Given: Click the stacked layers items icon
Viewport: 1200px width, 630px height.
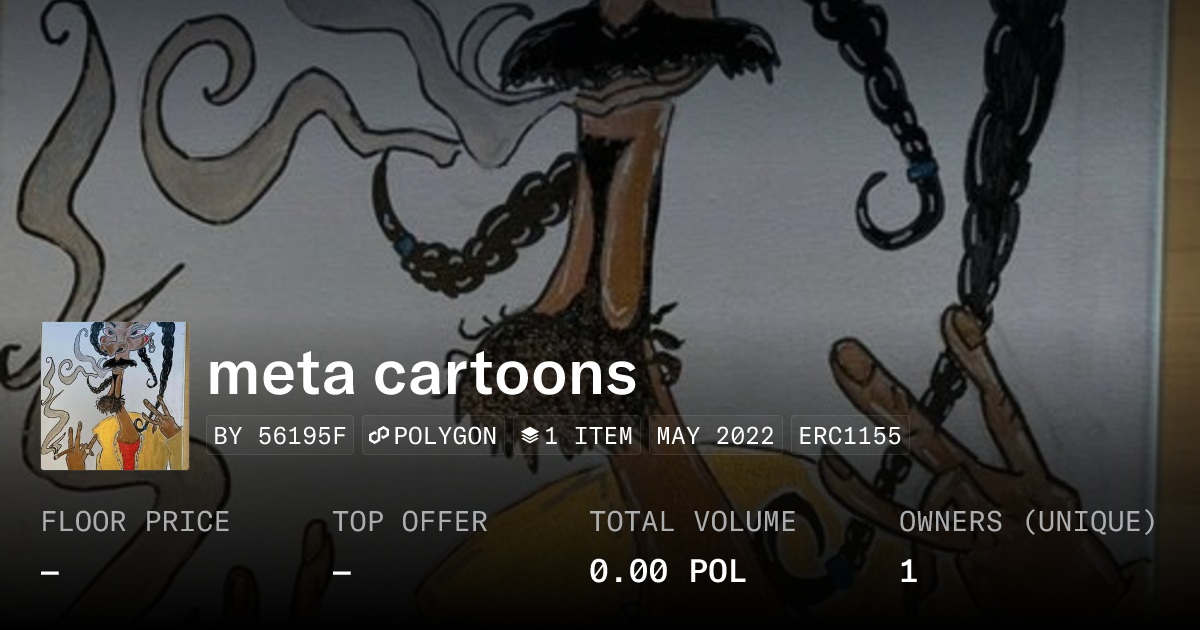Looking at the screenshot, I should 530,436.
